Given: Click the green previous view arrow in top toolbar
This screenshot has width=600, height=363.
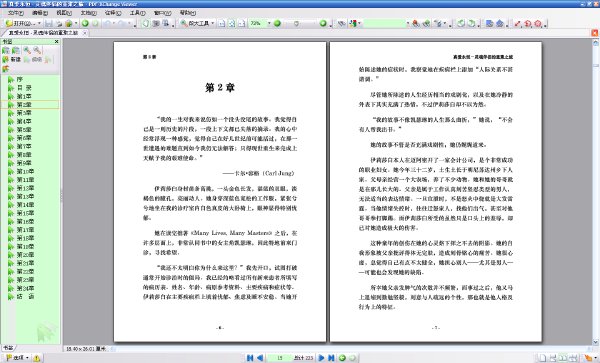Looking at the screenshot, I should [x=85, y=23].
